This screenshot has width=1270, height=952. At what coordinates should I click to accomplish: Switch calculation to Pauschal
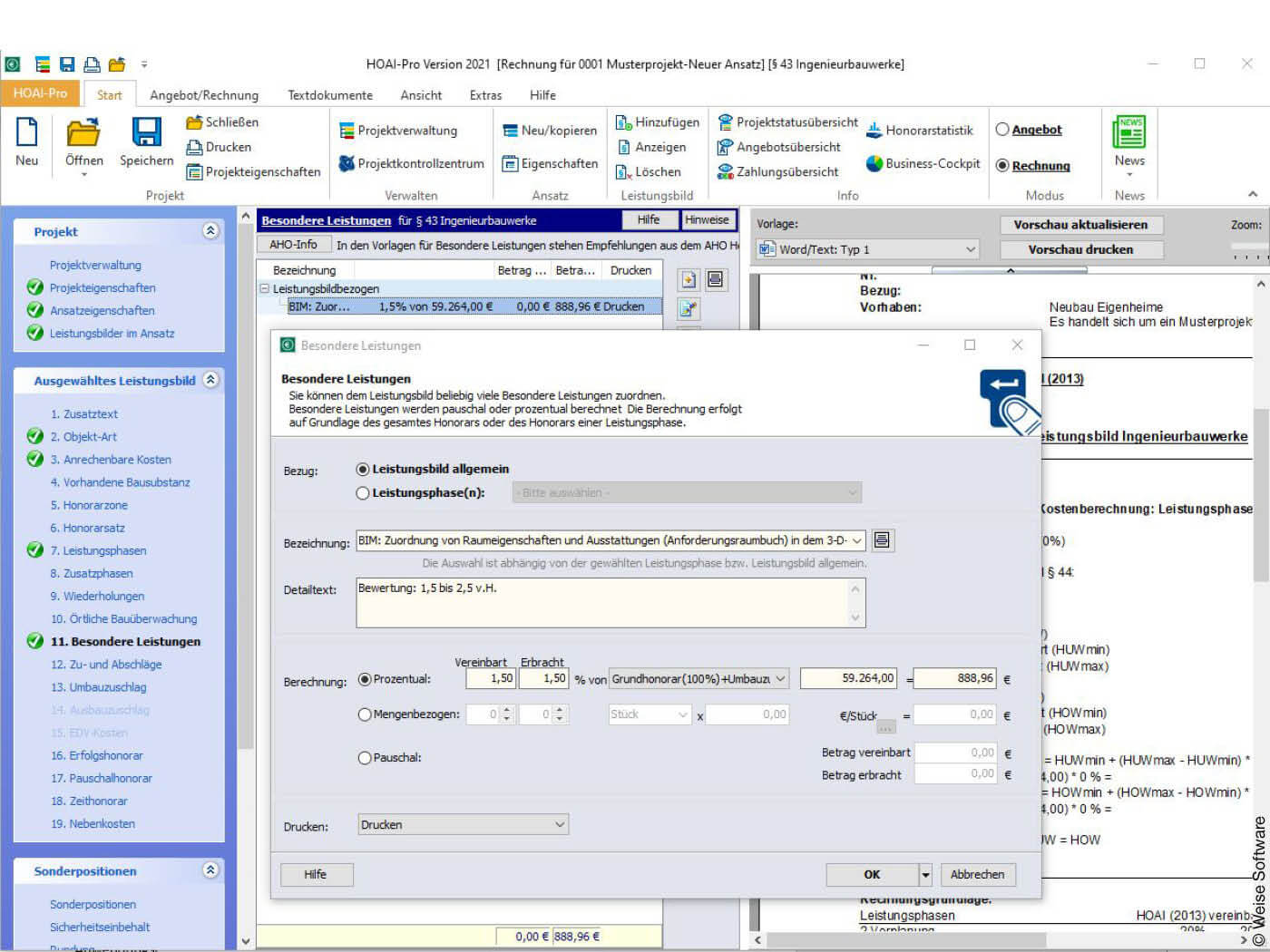click(364, 757)
